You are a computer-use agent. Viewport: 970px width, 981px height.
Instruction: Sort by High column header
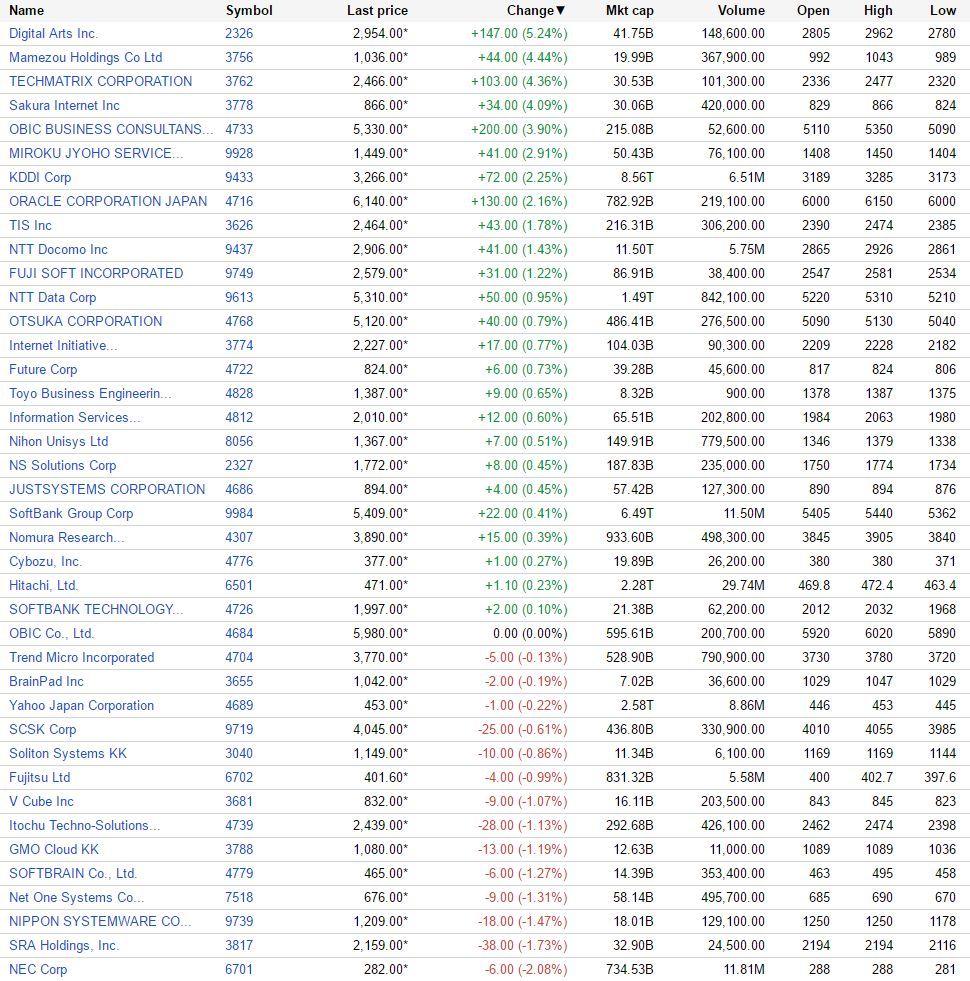[x=878, y=10]
